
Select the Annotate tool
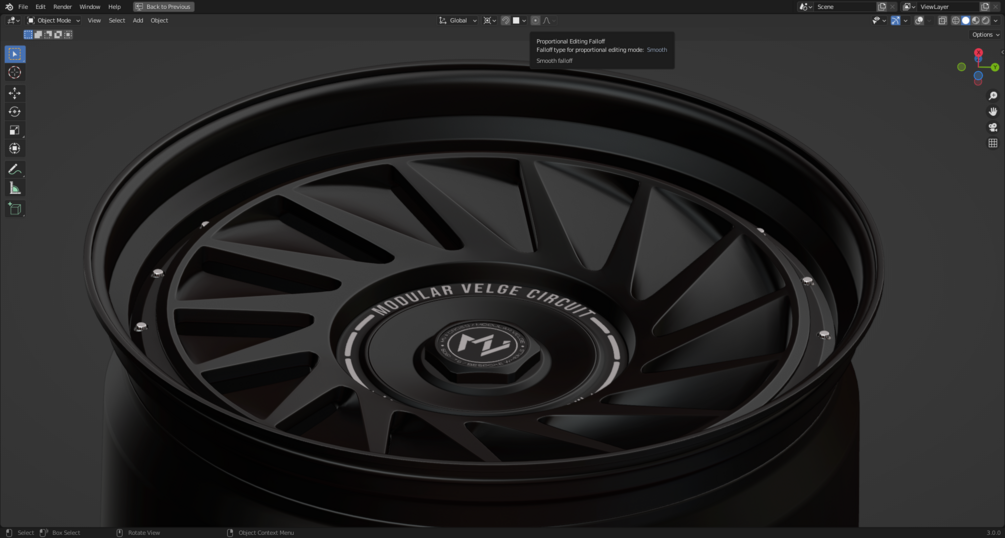15,170
